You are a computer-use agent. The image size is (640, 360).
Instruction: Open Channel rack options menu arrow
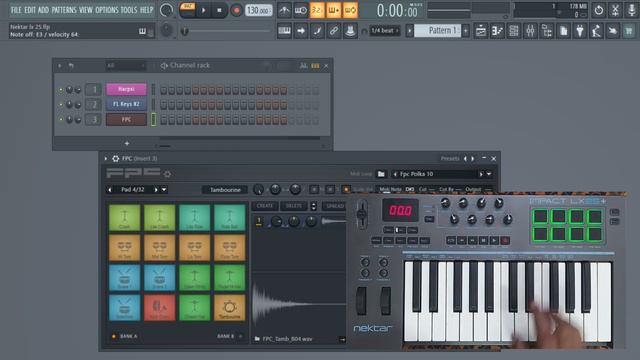click(x=60, y=65)
